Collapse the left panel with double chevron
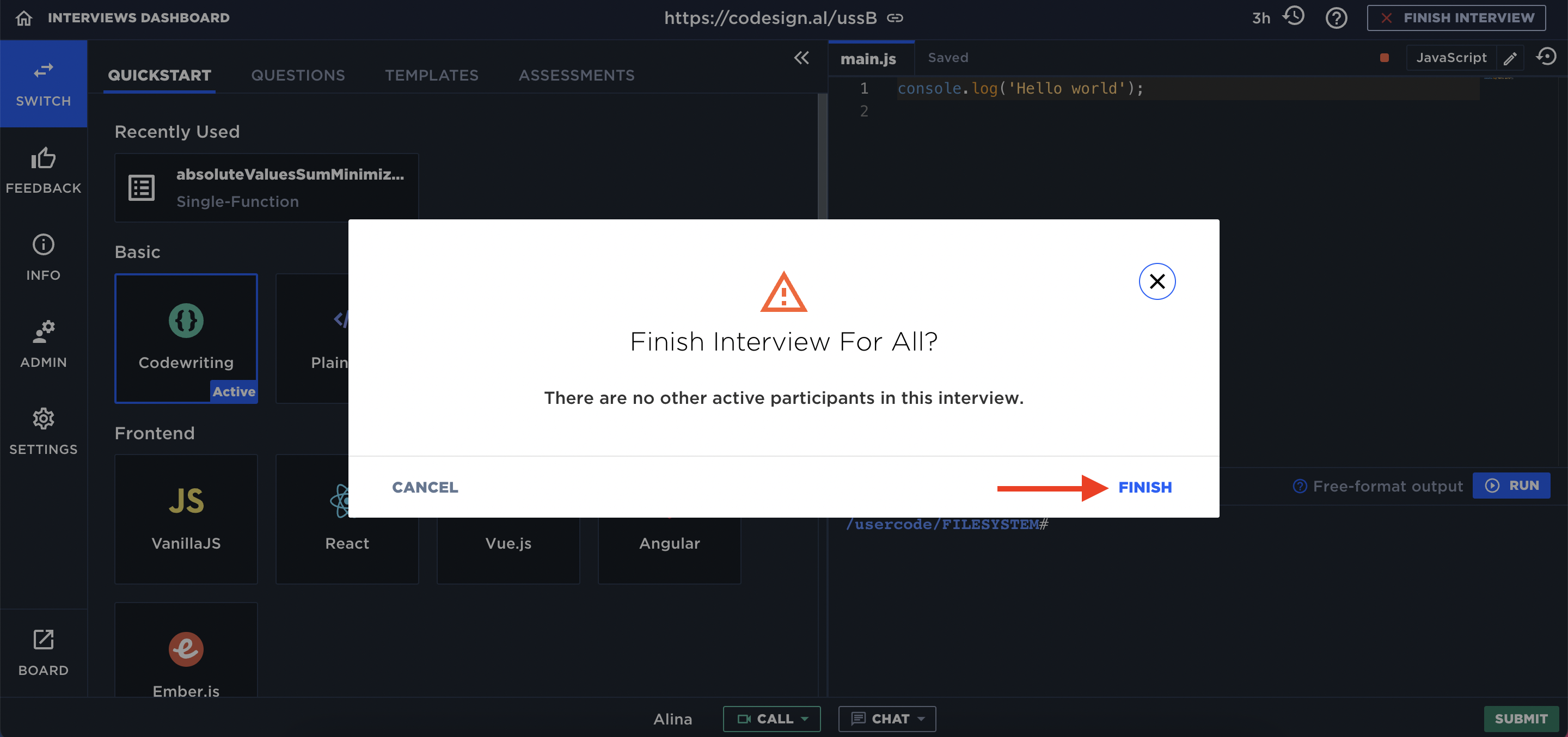The width and height of the screenshot is (1568, 737). point(801,58)
